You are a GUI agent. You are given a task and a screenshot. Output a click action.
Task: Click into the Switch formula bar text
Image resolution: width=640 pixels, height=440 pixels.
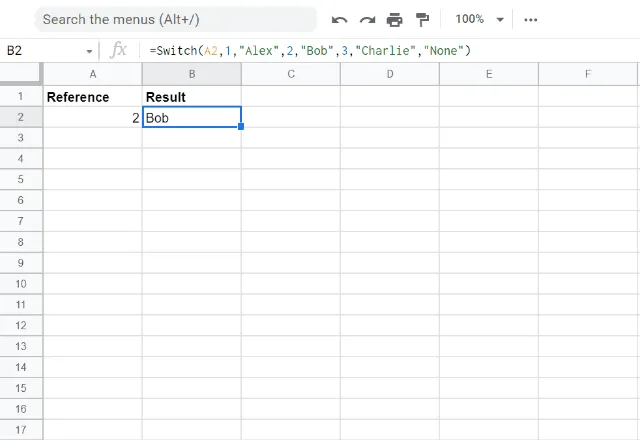click(310, 50)
